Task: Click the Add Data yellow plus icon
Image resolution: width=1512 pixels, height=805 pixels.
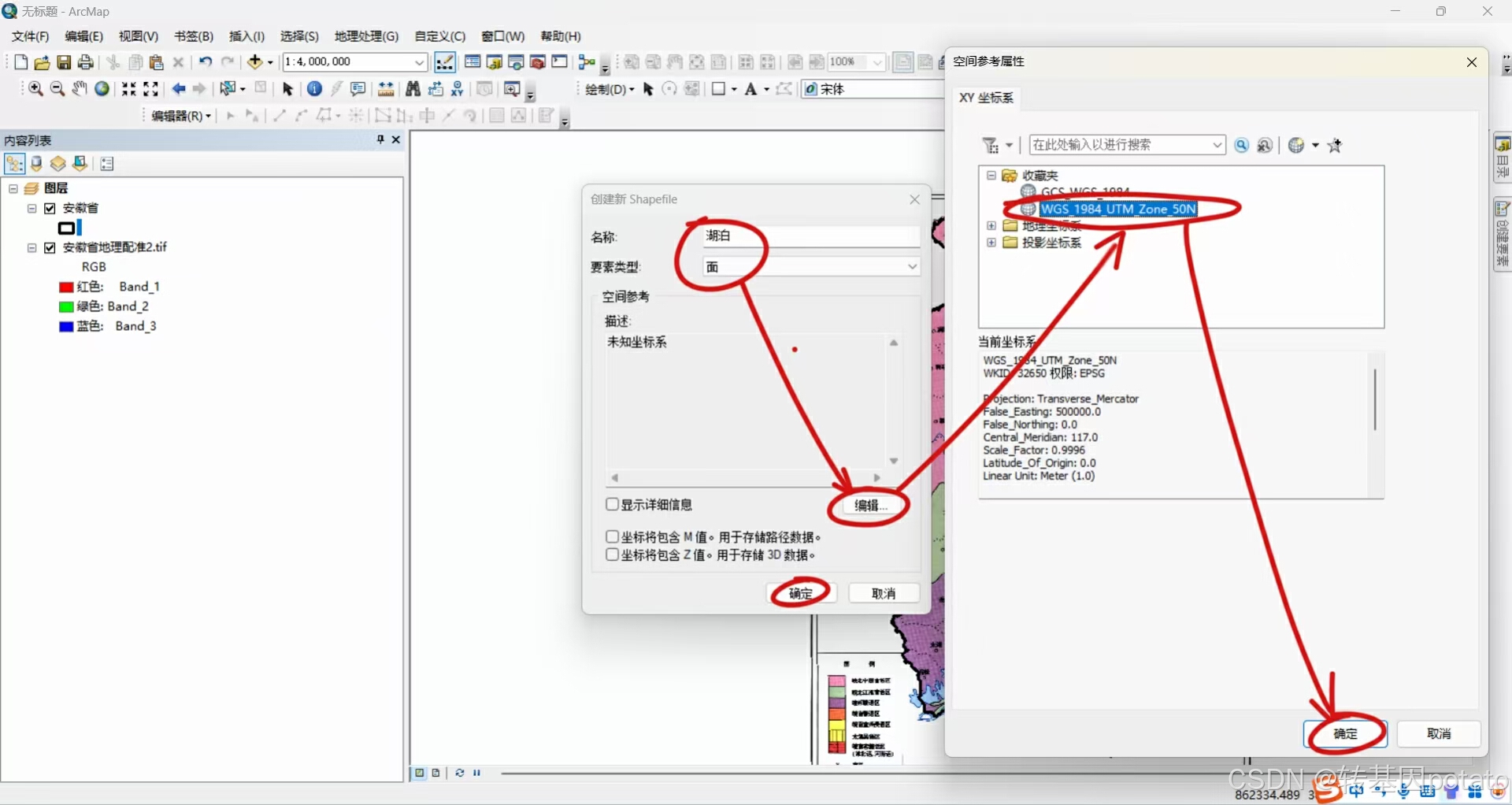Action: [254, 61]
